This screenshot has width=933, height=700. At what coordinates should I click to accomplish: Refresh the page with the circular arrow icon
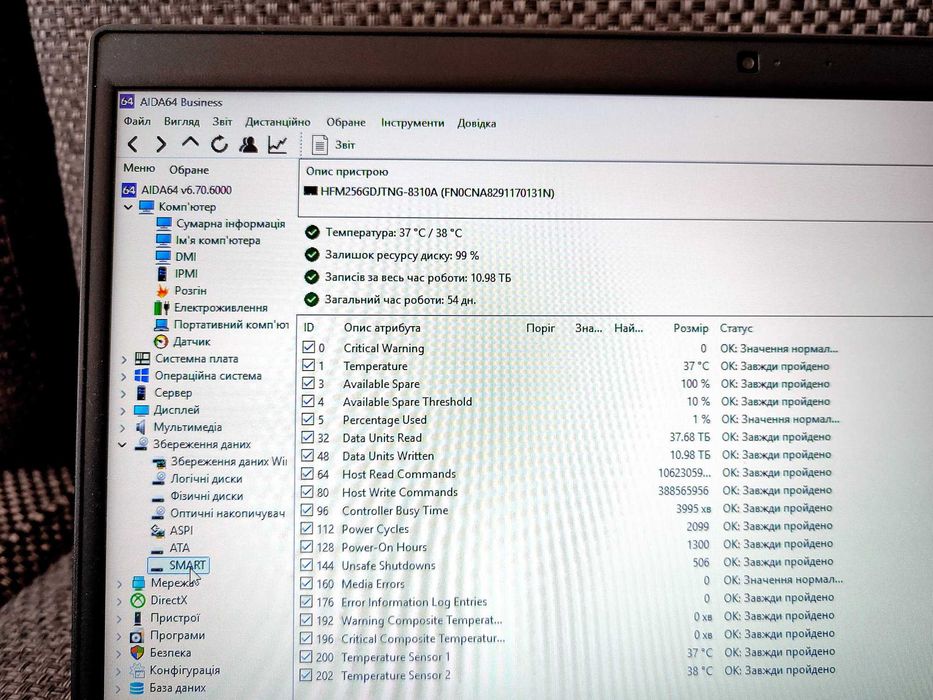point(219,144)
